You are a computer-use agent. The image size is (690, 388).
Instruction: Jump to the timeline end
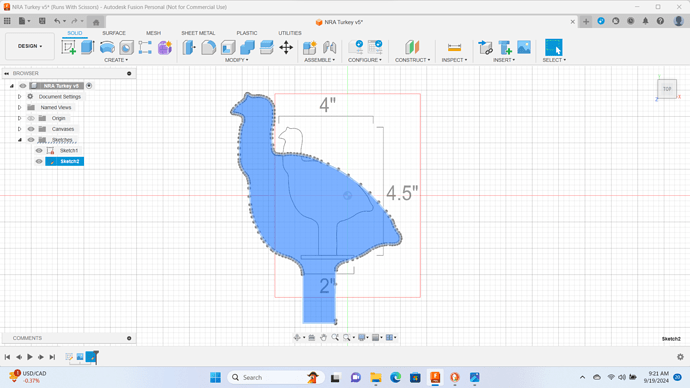(x=52, y=357)
